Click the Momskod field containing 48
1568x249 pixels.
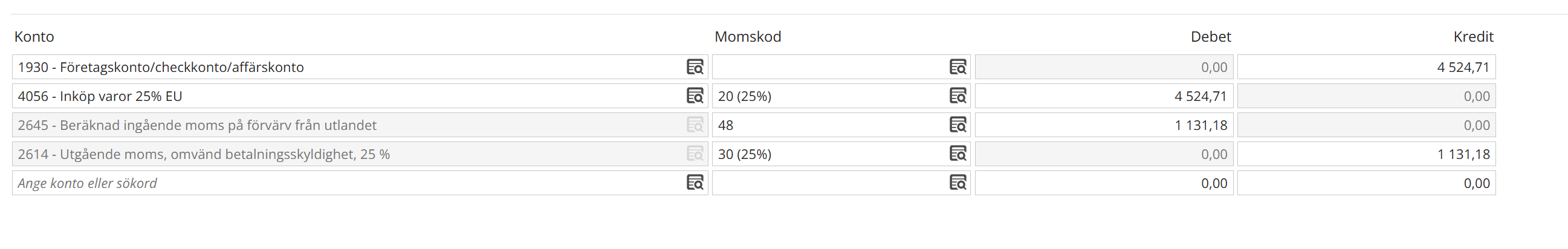828,125
